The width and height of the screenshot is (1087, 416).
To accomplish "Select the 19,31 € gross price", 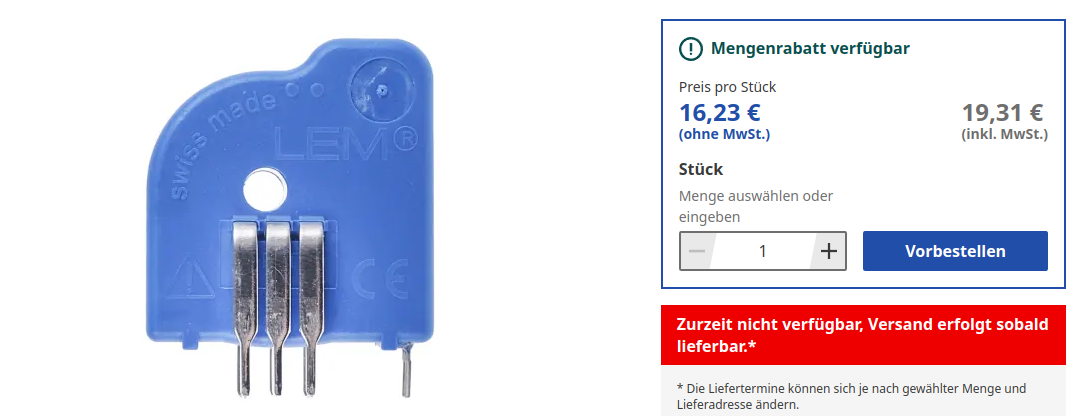I will pyautogui.click(x=1003, y=113).
